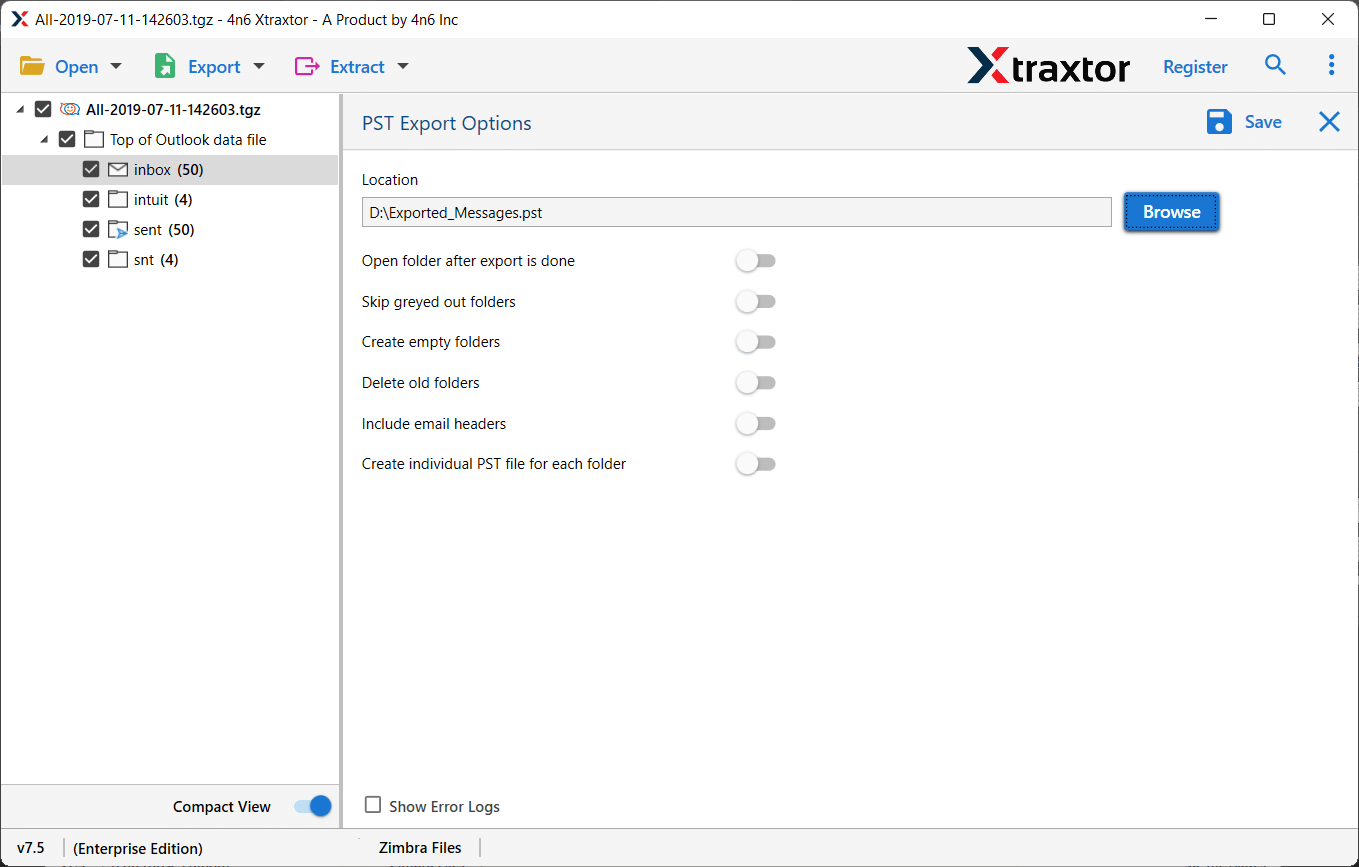Select the sent (50) tree row
1359x867 pixels.
pyautogui.click(x=170, y=230)
